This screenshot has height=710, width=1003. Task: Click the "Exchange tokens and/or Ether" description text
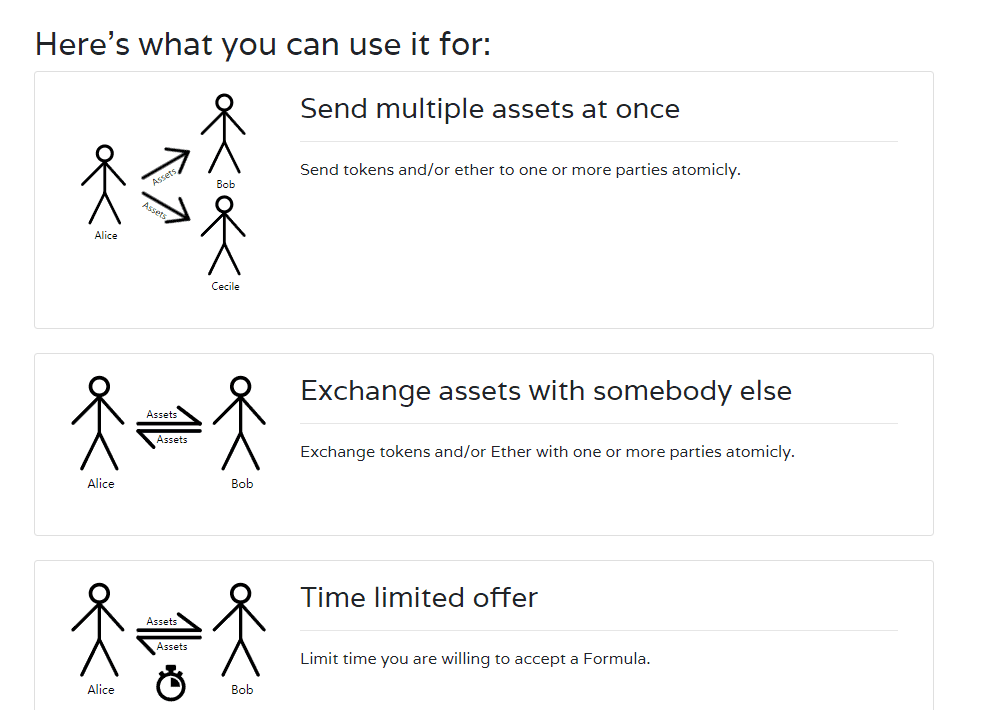547,452
